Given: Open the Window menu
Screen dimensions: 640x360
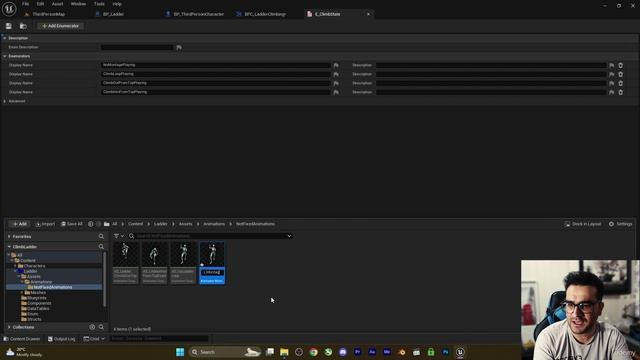Looking at the screenshot, I should [x=78, y=4].
